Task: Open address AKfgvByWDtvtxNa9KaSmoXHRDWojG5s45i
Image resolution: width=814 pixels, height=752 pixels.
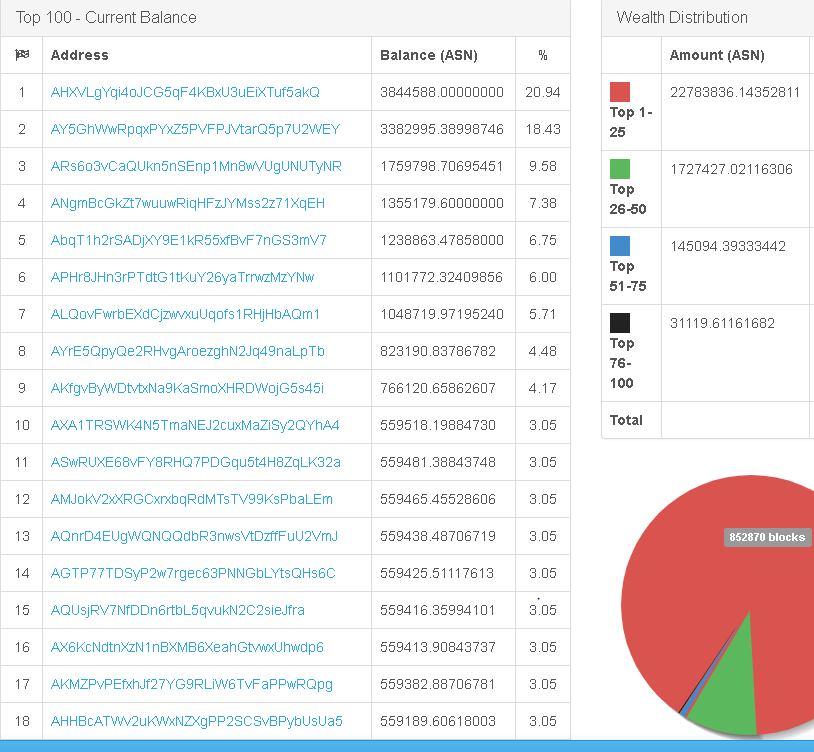Action: 187,388
